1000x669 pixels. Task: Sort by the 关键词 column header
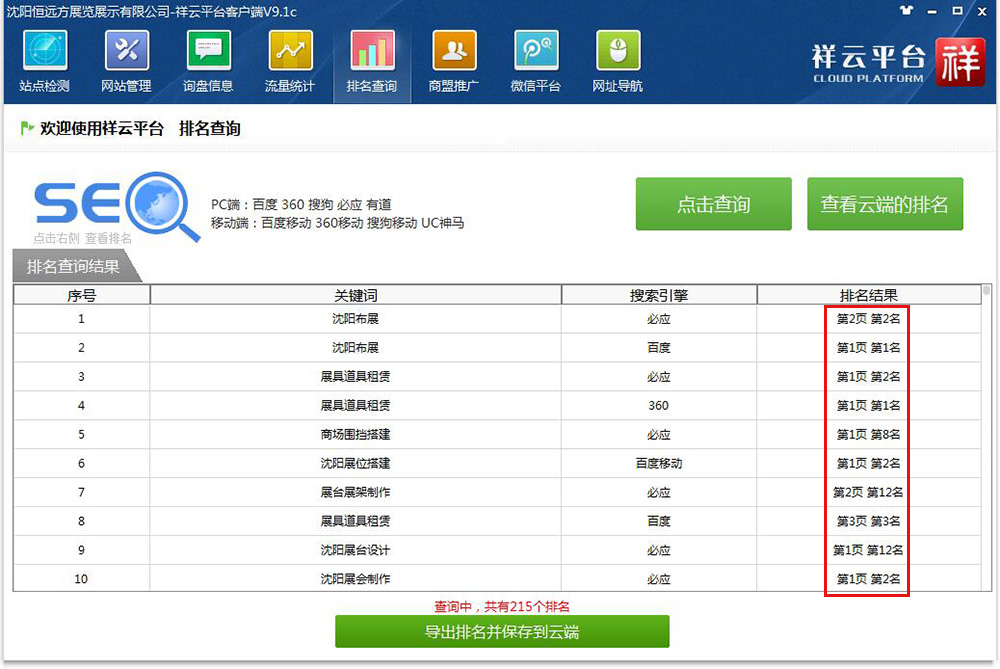(356, 295)
